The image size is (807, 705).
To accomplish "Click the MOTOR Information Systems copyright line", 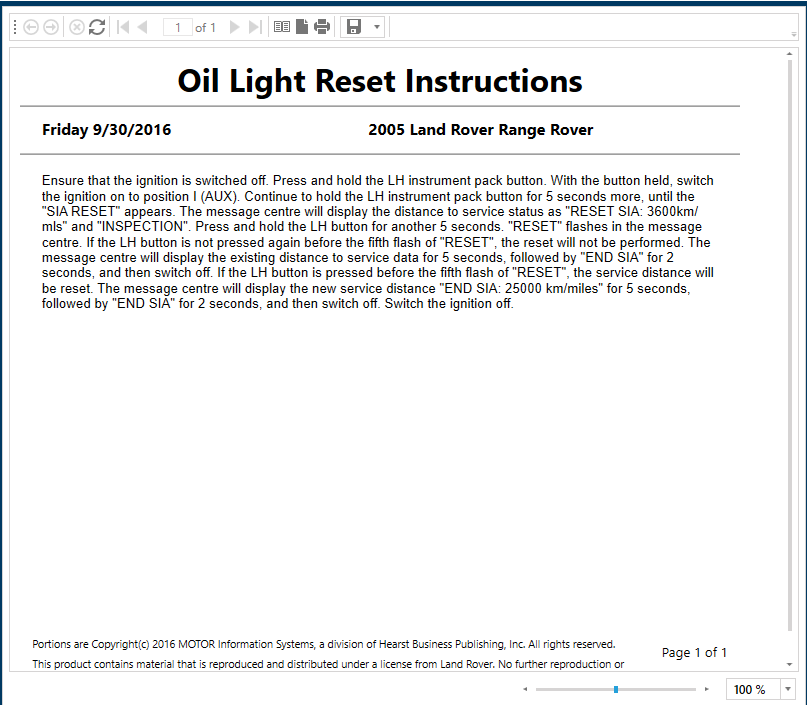I will pos(324,644).
